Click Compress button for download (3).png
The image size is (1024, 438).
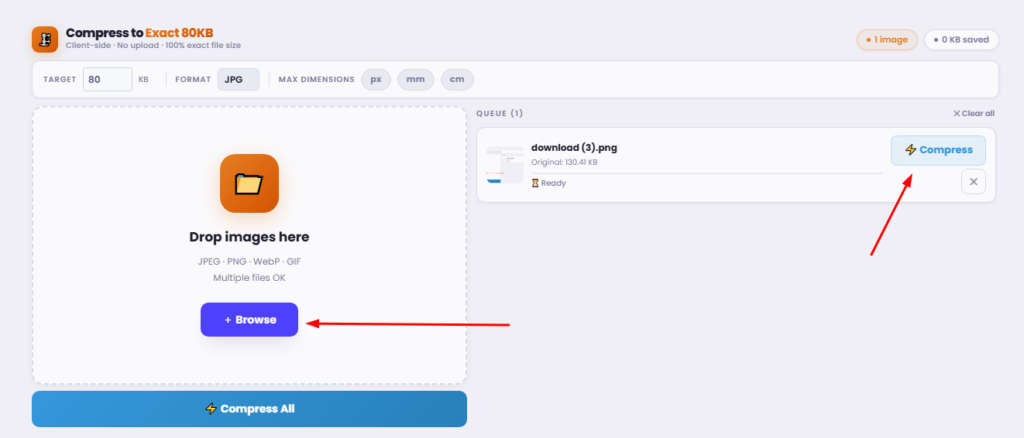[x=938, y=150]
